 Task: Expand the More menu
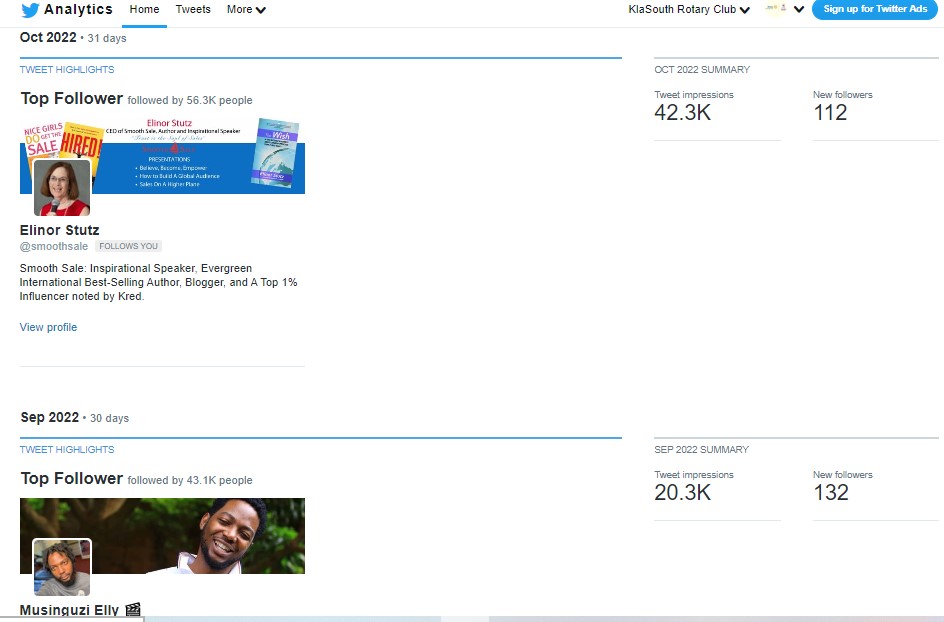[x=246, y=10]
